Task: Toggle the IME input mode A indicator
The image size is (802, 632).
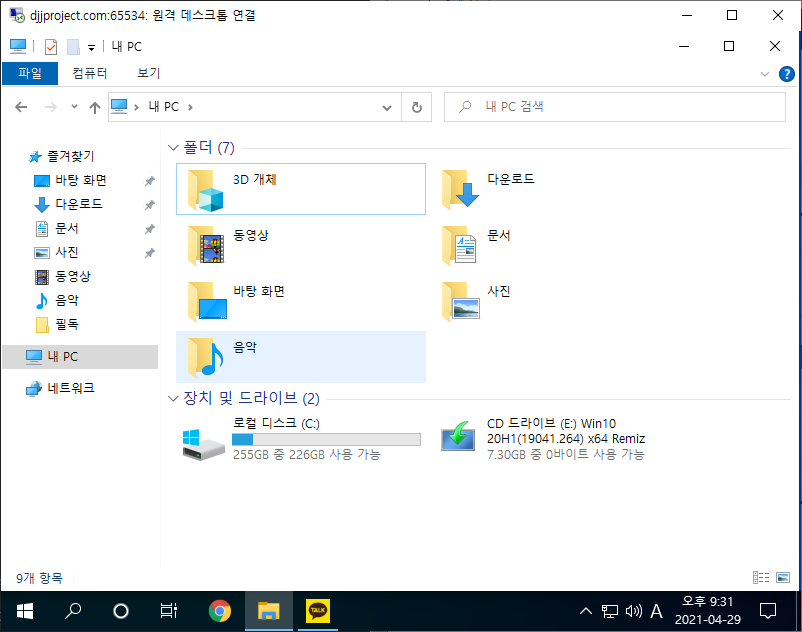Action: (656, 611)
